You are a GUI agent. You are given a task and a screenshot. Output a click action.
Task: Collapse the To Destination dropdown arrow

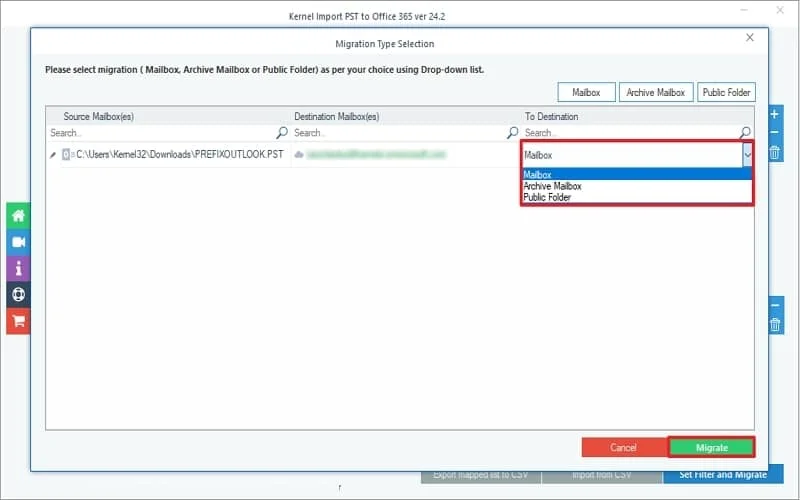(747, 155)
